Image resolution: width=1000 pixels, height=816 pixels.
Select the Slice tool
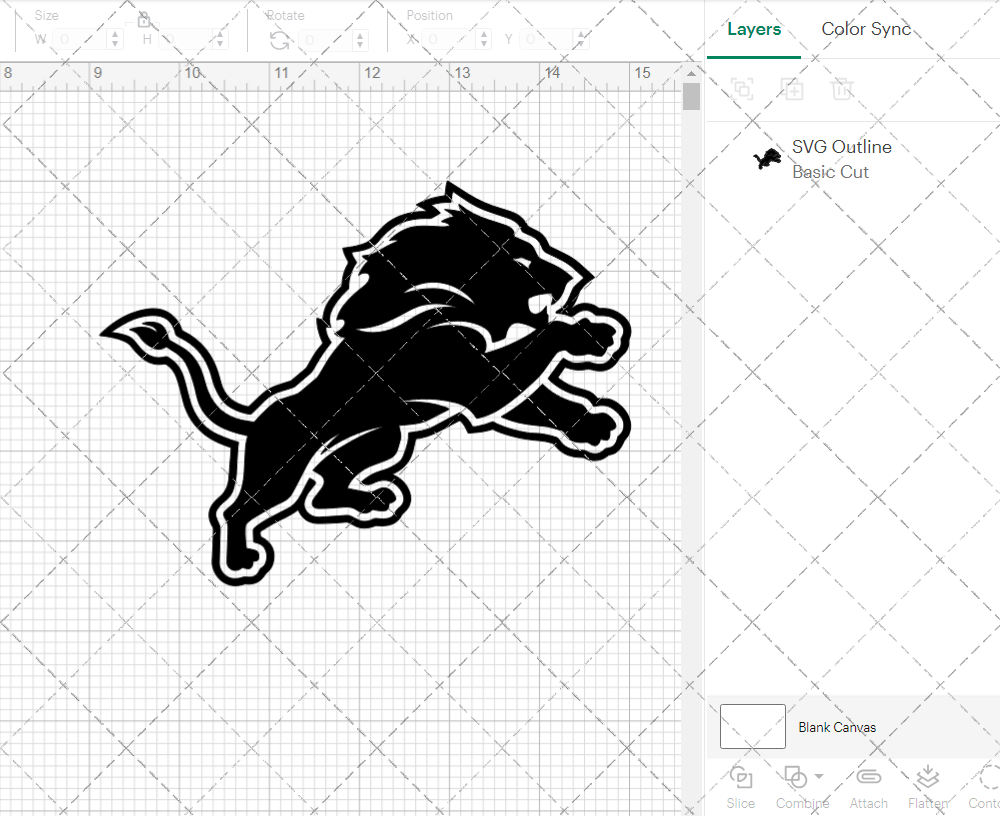741,785
